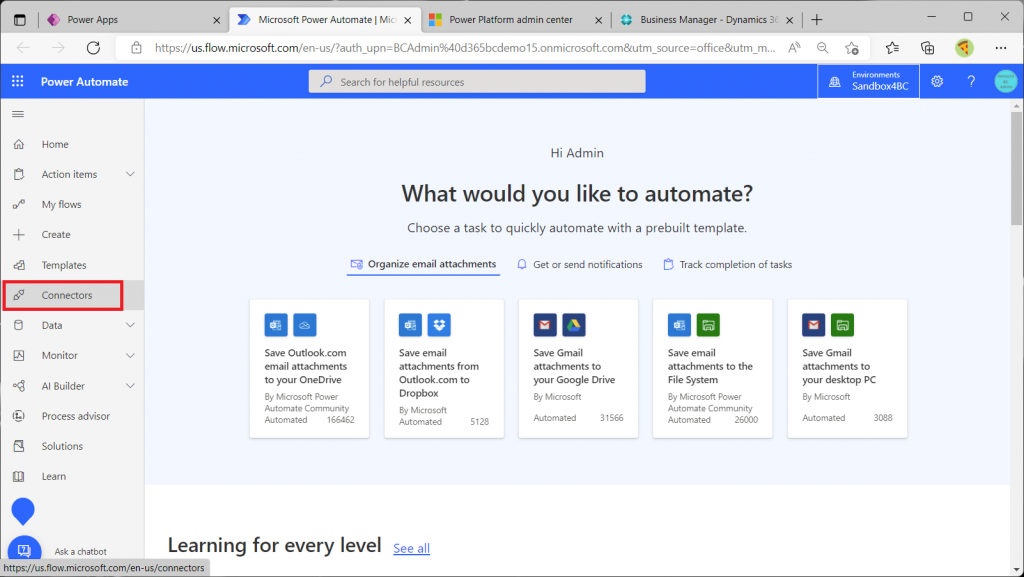Expand the AI Builder chevron
This screenshot has height=577, width=1024.
pyautogui.click(x=130, y=386)
